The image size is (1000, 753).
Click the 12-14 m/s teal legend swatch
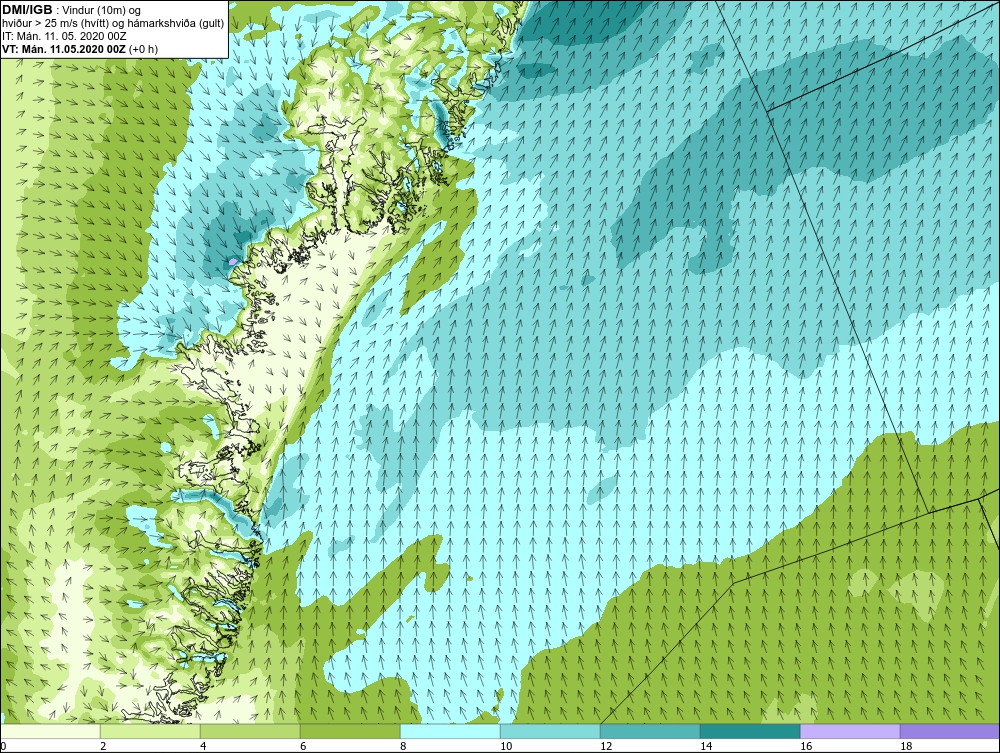click(x=650, y=731)
